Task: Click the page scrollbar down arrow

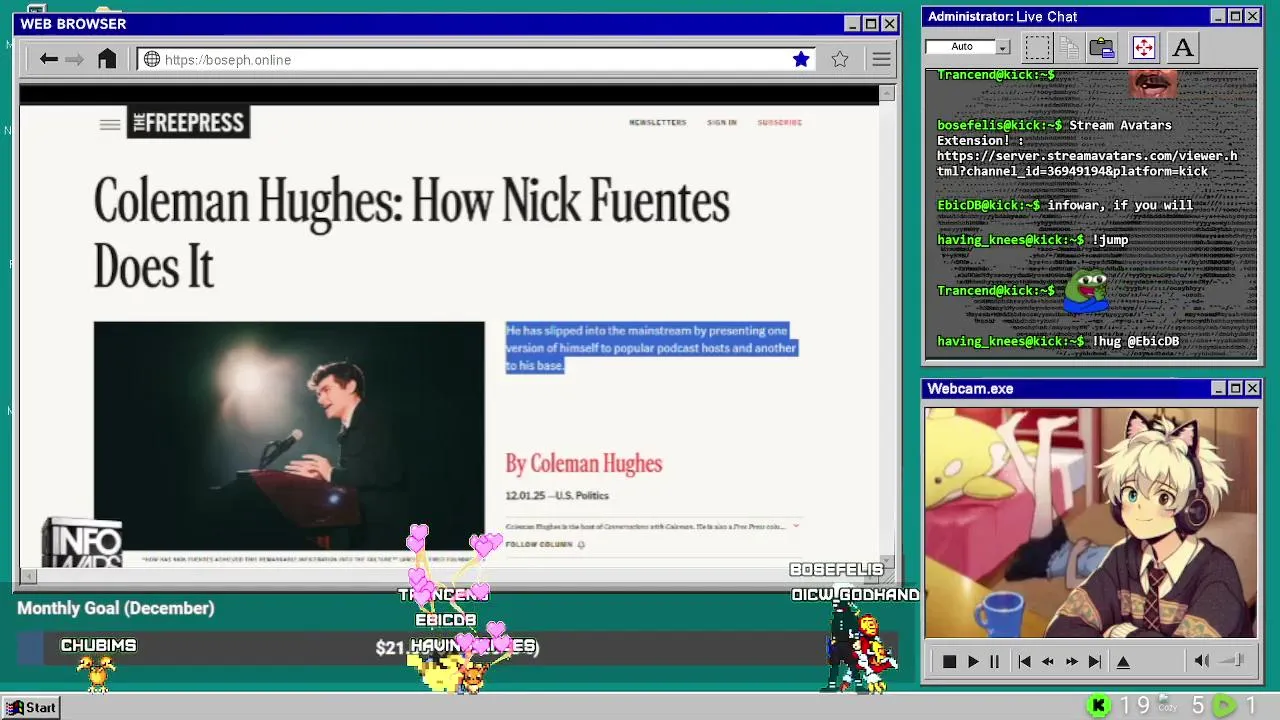Action: click(886, 561)
